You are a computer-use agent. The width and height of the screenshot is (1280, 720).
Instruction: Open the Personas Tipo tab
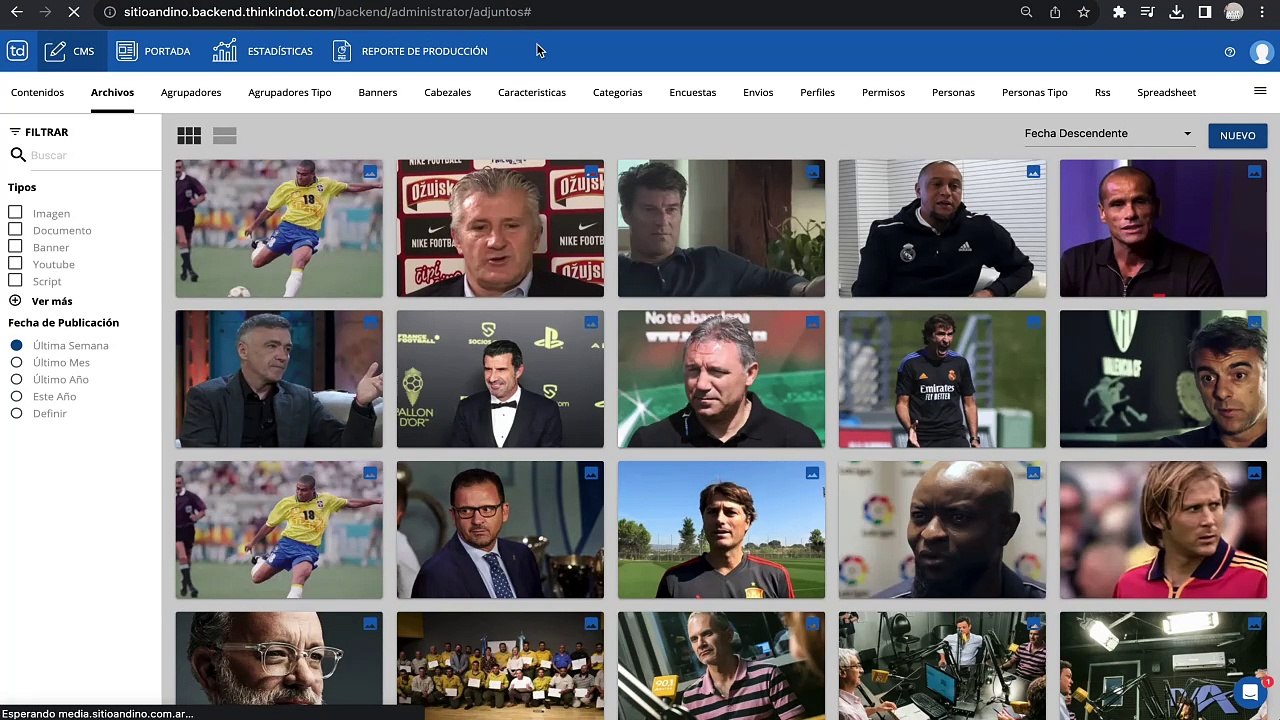(x=1035, y=92)
